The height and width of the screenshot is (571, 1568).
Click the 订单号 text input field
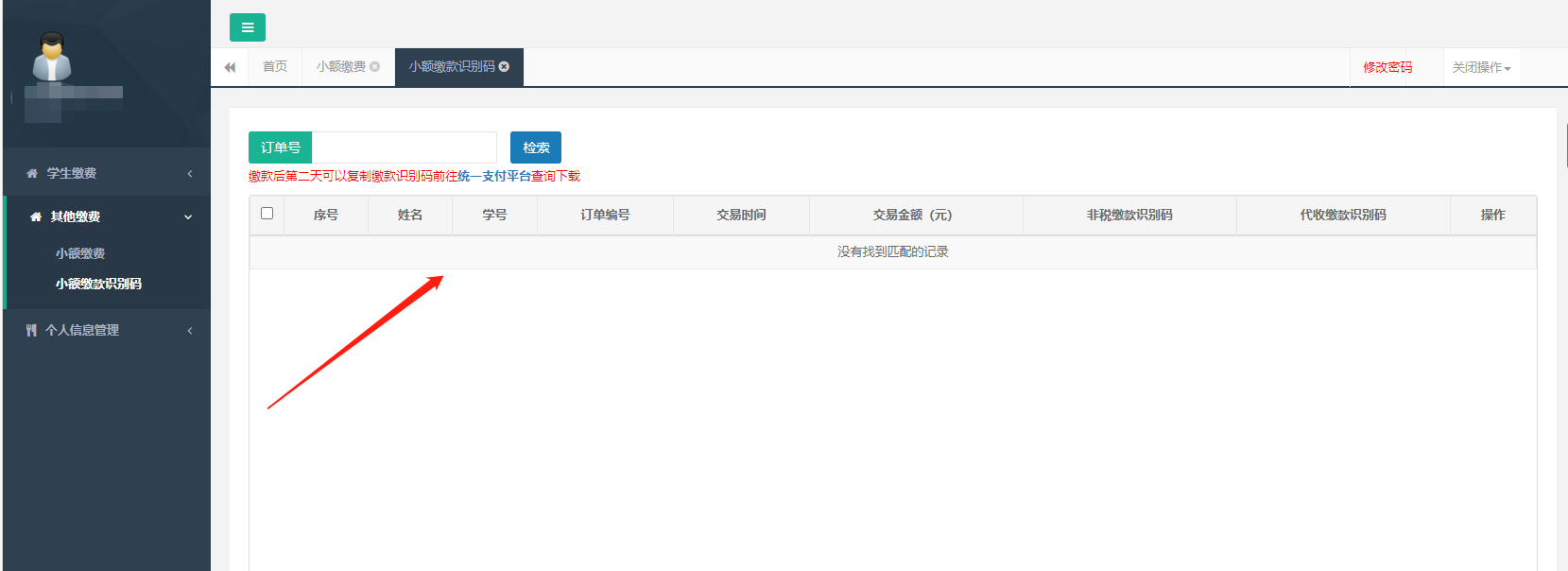click(x=405, y=147)
